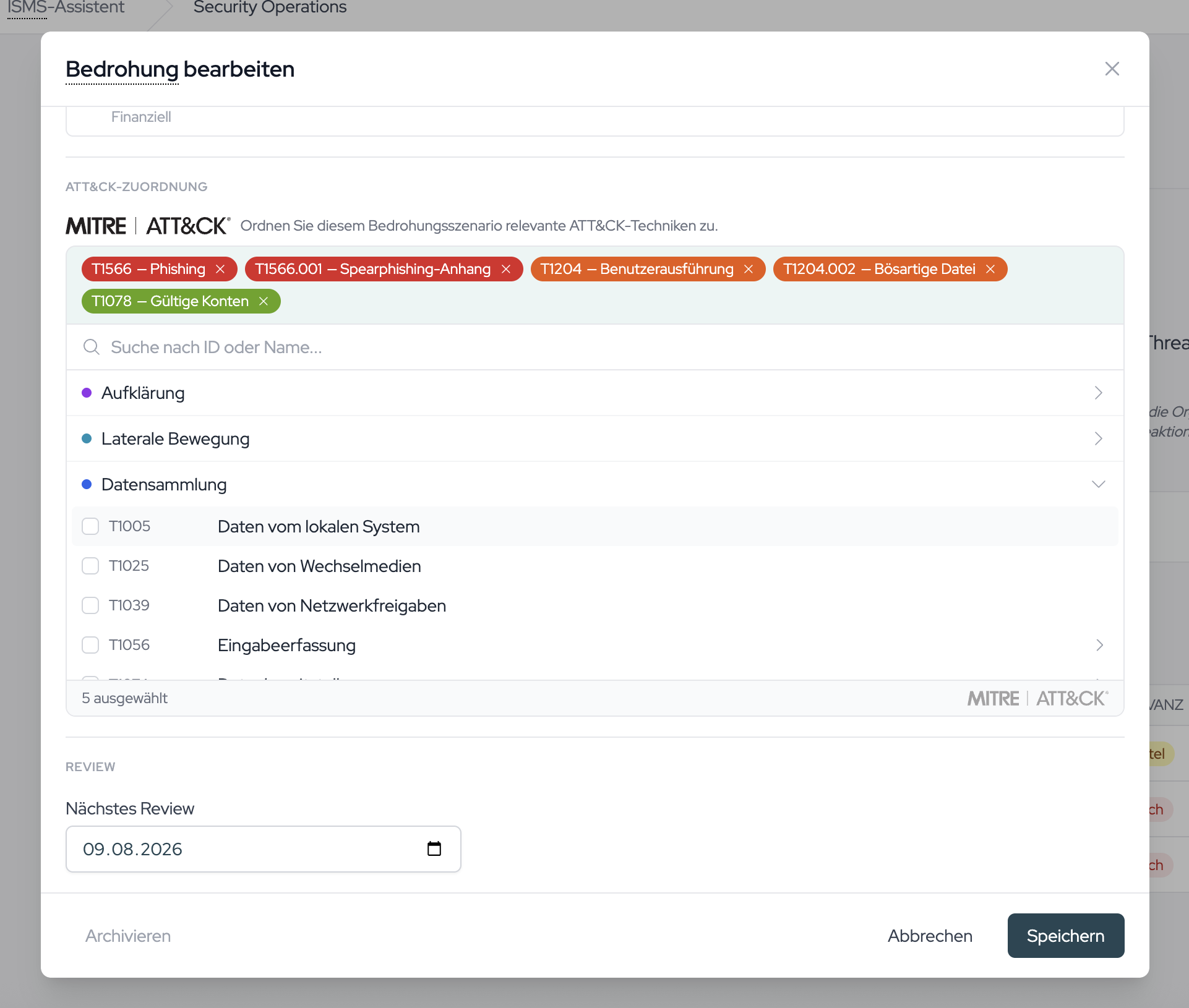Image resolution: width=1189 pixels, height=1008 pixels.
Task: Collapse the Datensammlung tactic
Action: 594,484
